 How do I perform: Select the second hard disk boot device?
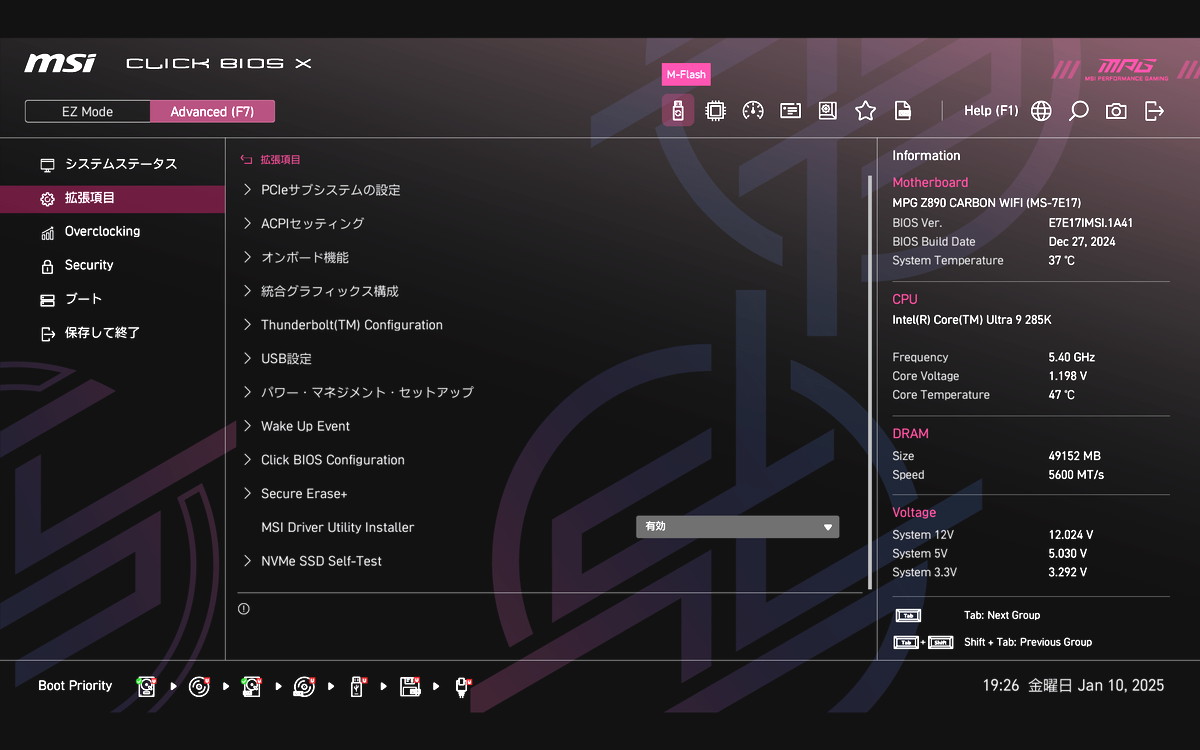click(x=251, y=686)
